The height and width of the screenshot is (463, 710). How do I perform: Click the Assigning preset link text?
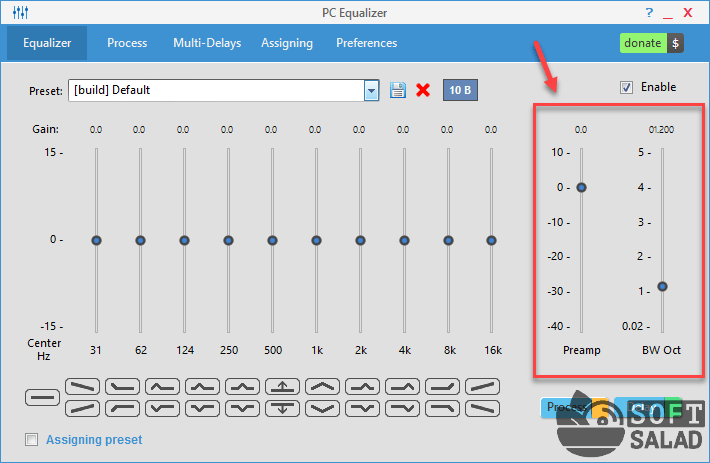(94, 439)
